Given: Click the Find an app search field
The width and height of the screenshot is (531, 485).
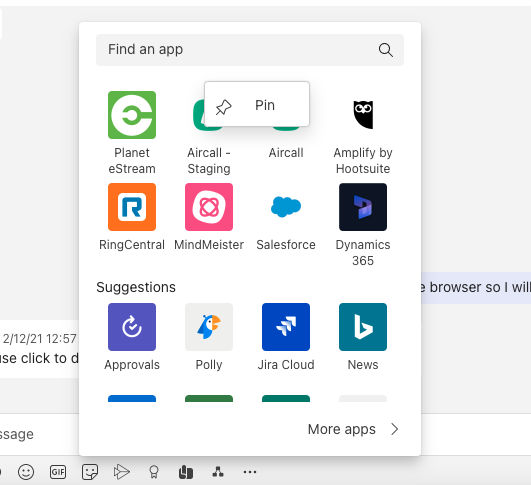Looking at the screenshot, I should 250,50.
